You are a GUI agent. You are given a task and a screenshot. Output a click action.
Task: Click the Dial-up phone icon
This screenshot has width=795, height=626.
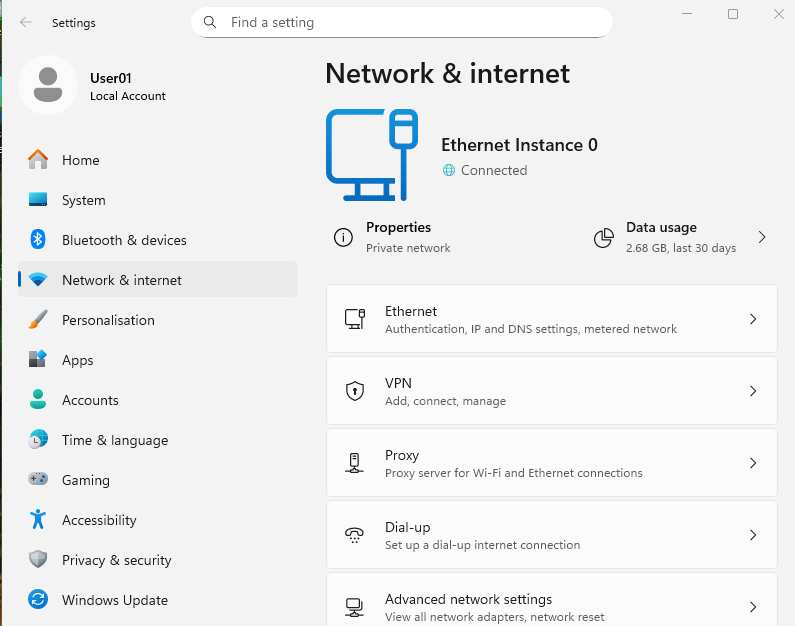pyautogui.click(x=354, y=535)
